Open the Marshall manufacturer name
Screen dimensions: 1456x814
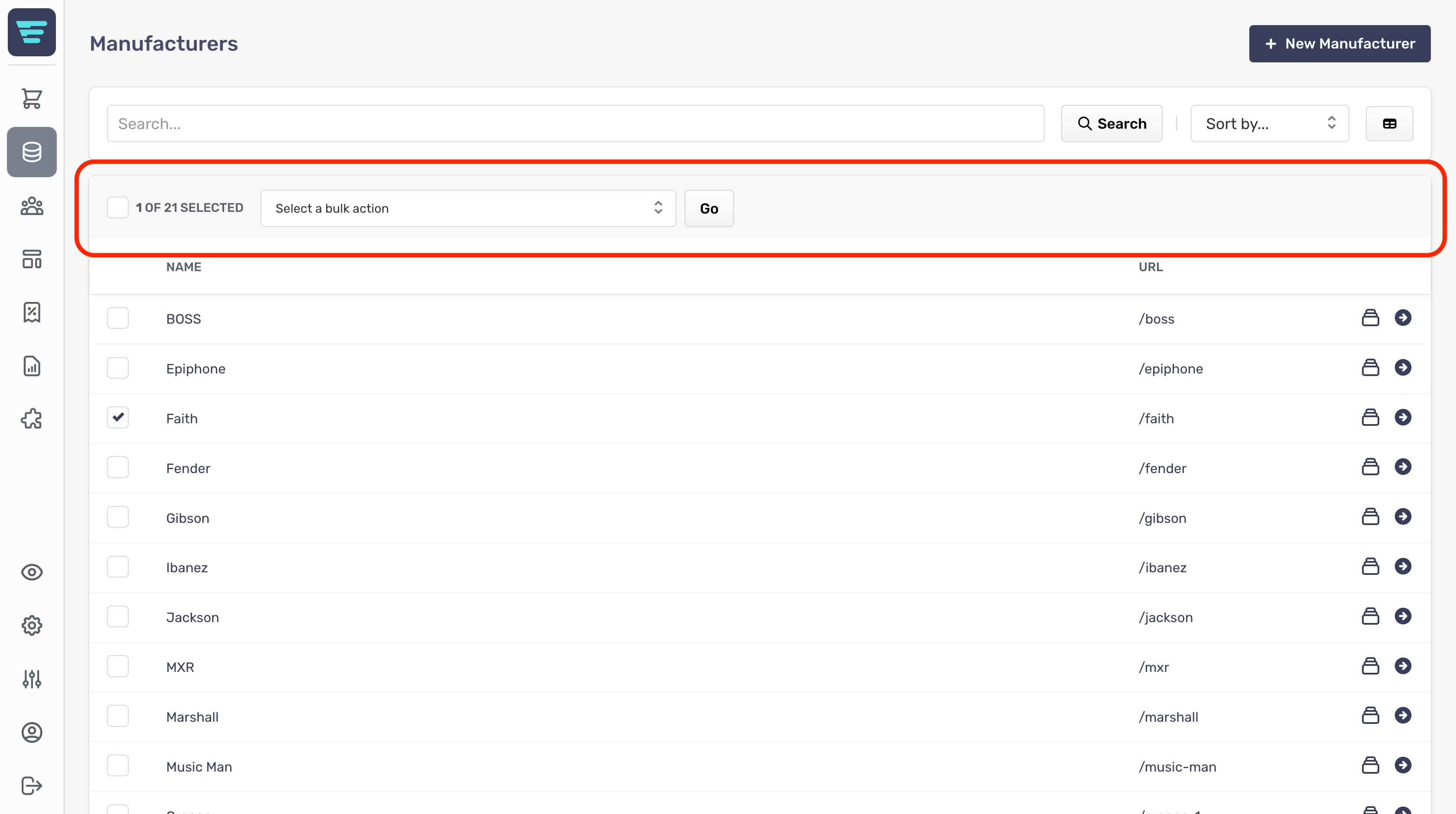(x=192, y=717)
